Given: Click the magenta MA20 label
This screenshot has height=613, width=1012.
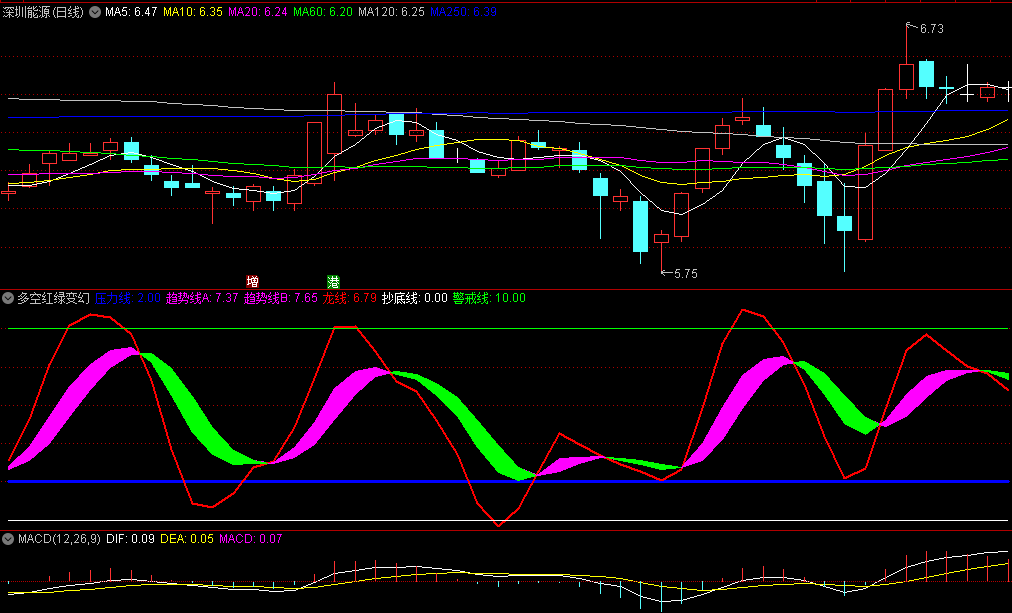Looking at the screenshot, I should [258, 12].
